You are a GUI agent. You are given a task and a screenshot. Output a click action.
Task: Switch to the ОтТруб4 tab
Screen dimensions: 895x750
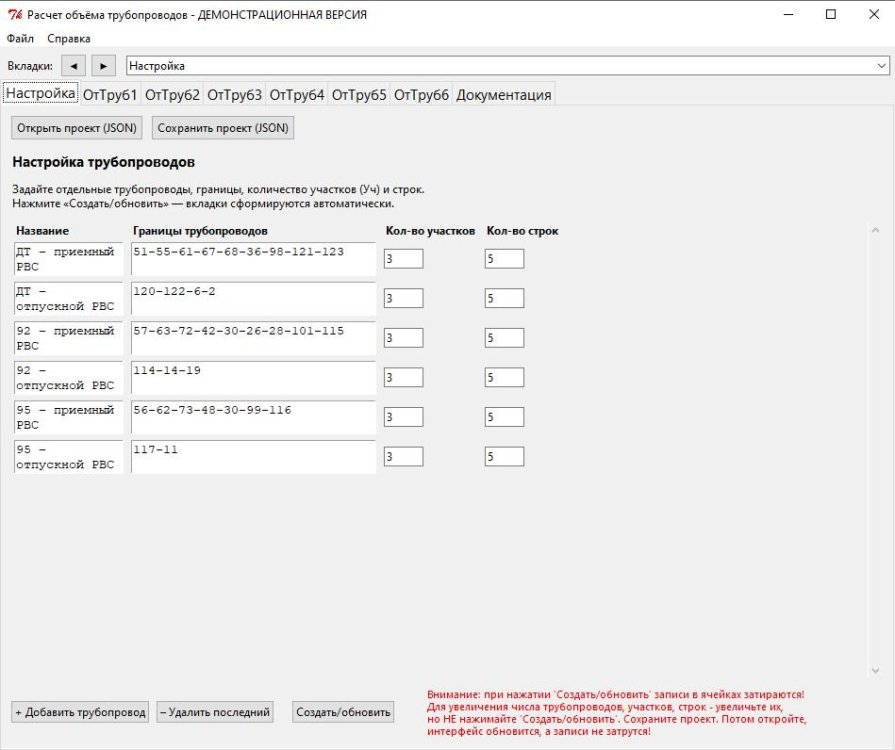[x=297, y=95]
